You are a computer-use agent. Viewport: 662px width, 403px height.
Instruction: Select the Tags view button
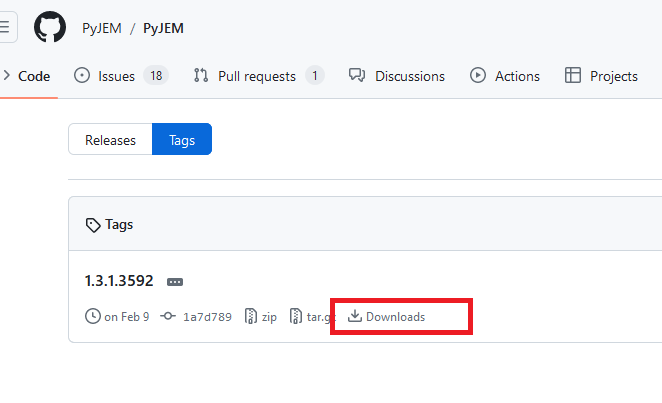(x=182, y=139)
